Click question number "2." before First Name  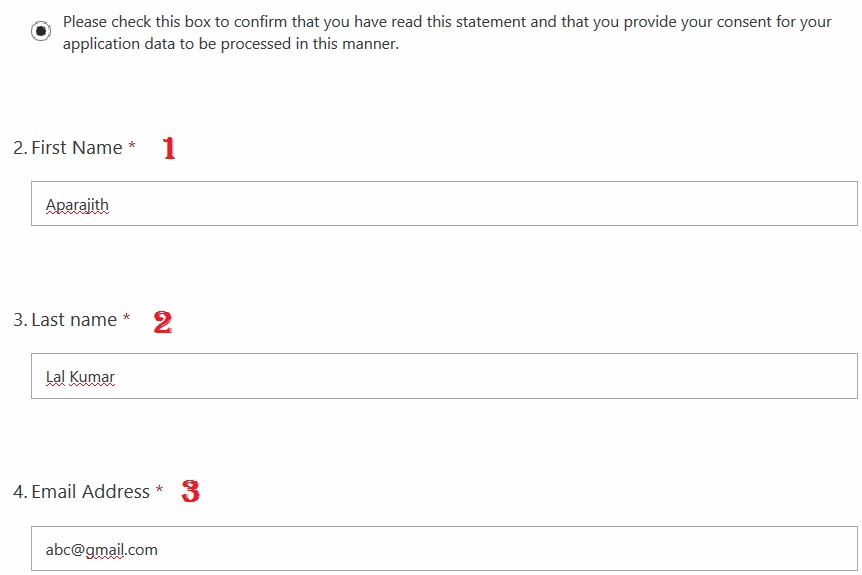[20, 148]
